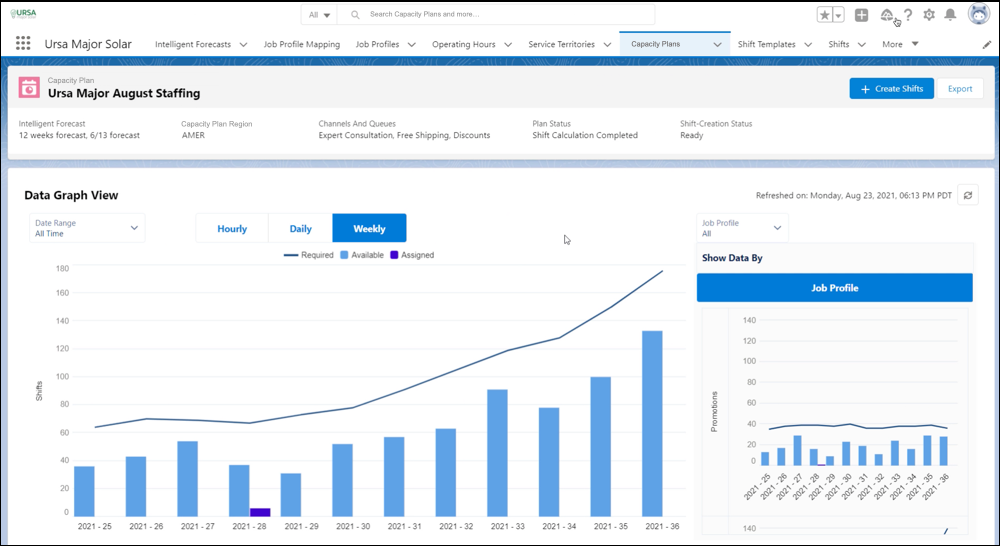Select the Capacity Plans tab
The height and width of the screenshot is (546, 1000).
pyautogui.click(x=656, y=44)
